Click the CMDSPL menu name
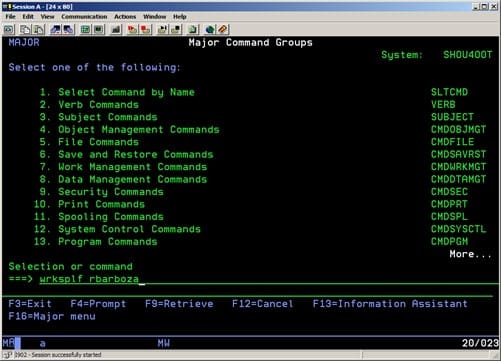Viewport: 501px width, 361px height. coord(449,217)
